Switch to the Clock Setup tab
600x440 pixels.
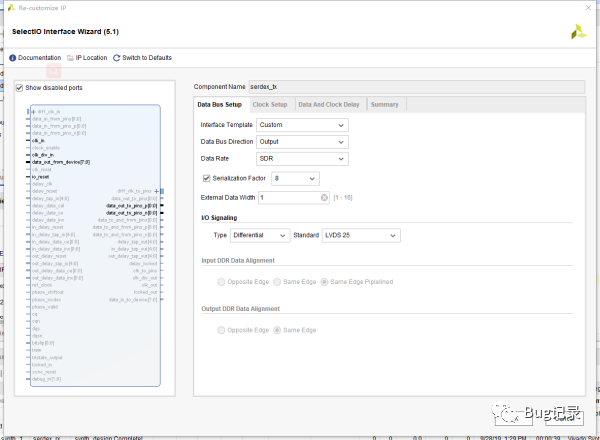(270, 105)
